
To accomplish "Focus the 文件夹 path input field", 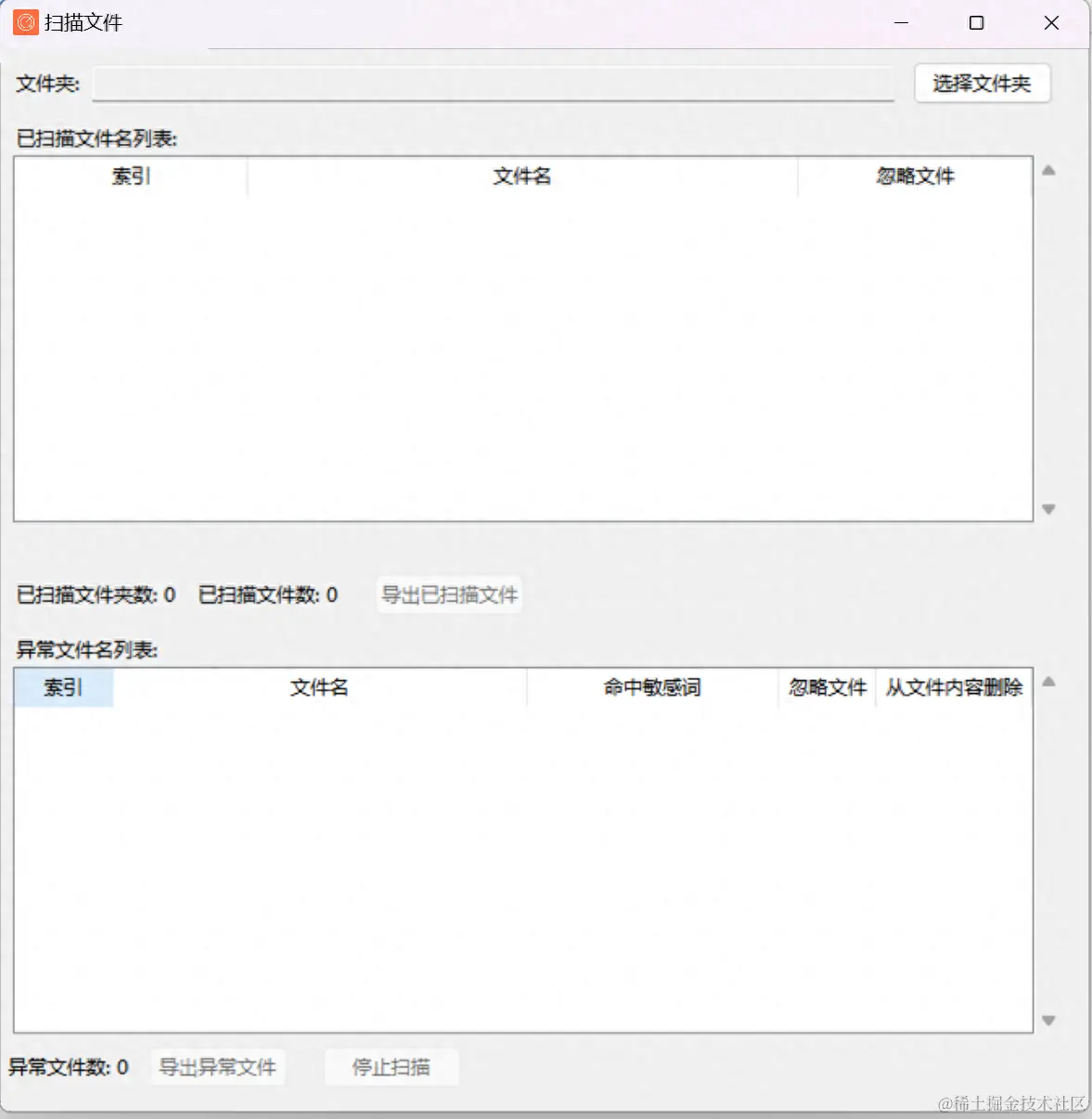I will pyautogui.click(x=493, y=84).
